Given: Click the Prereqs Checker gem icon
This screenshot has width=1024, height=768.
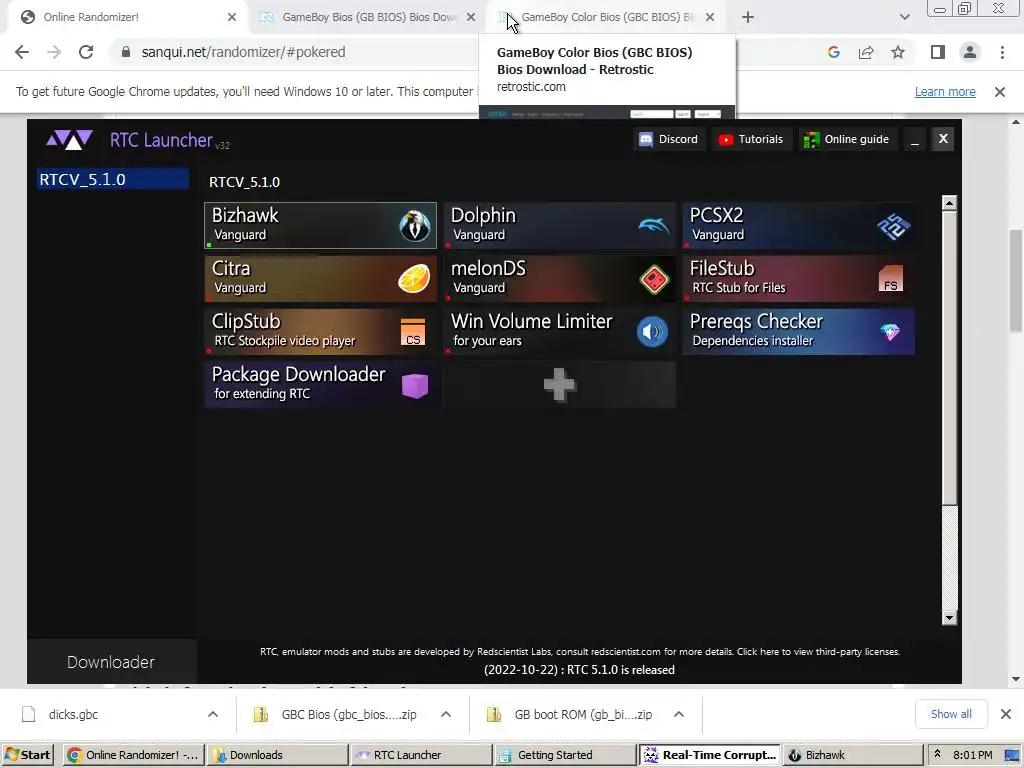Looking at the screenshot, I should tap(890, 332).
